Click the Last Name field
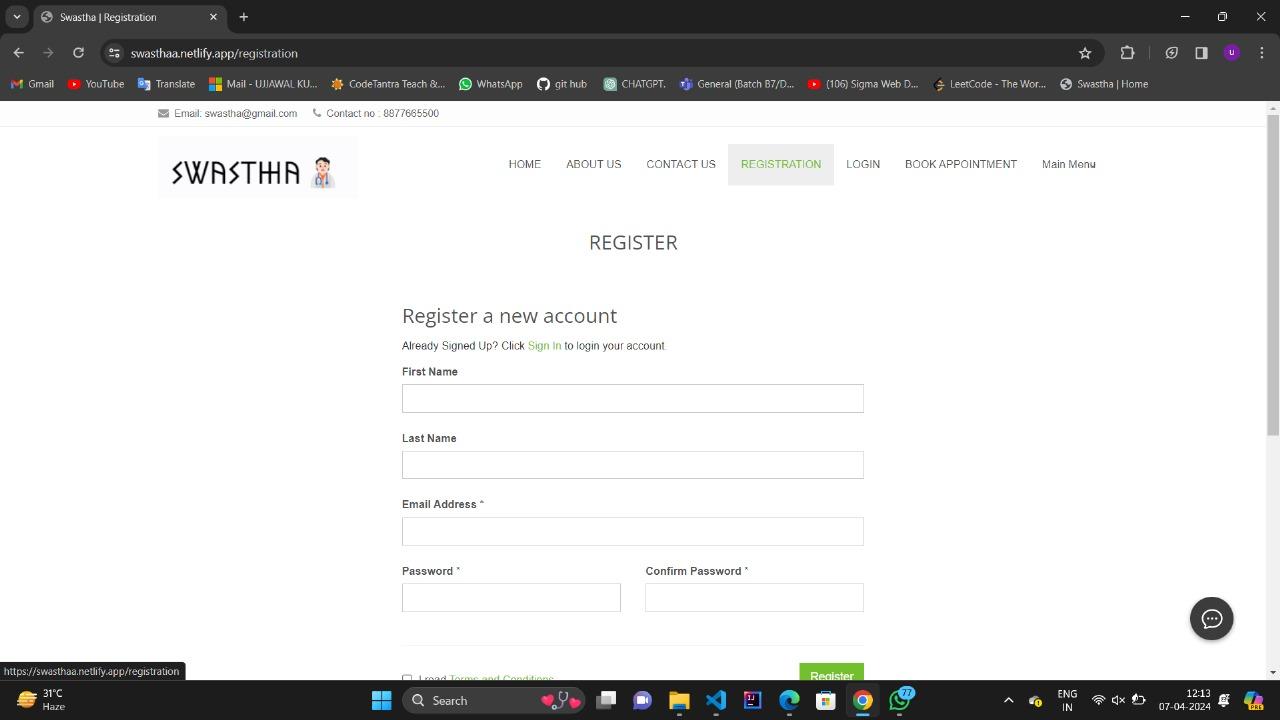The height and width of the screenshot is (720, 1280). click(x=632, y=465)
